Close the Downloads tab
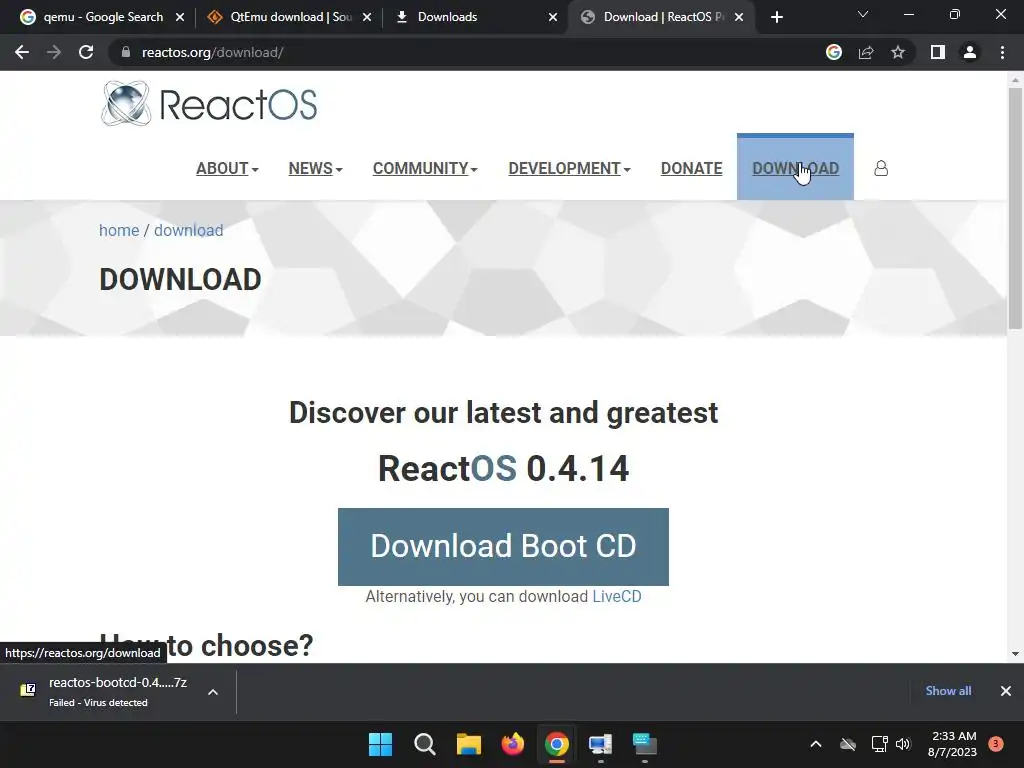Screen dimensions: 1024x768 (x=553, y=17)
